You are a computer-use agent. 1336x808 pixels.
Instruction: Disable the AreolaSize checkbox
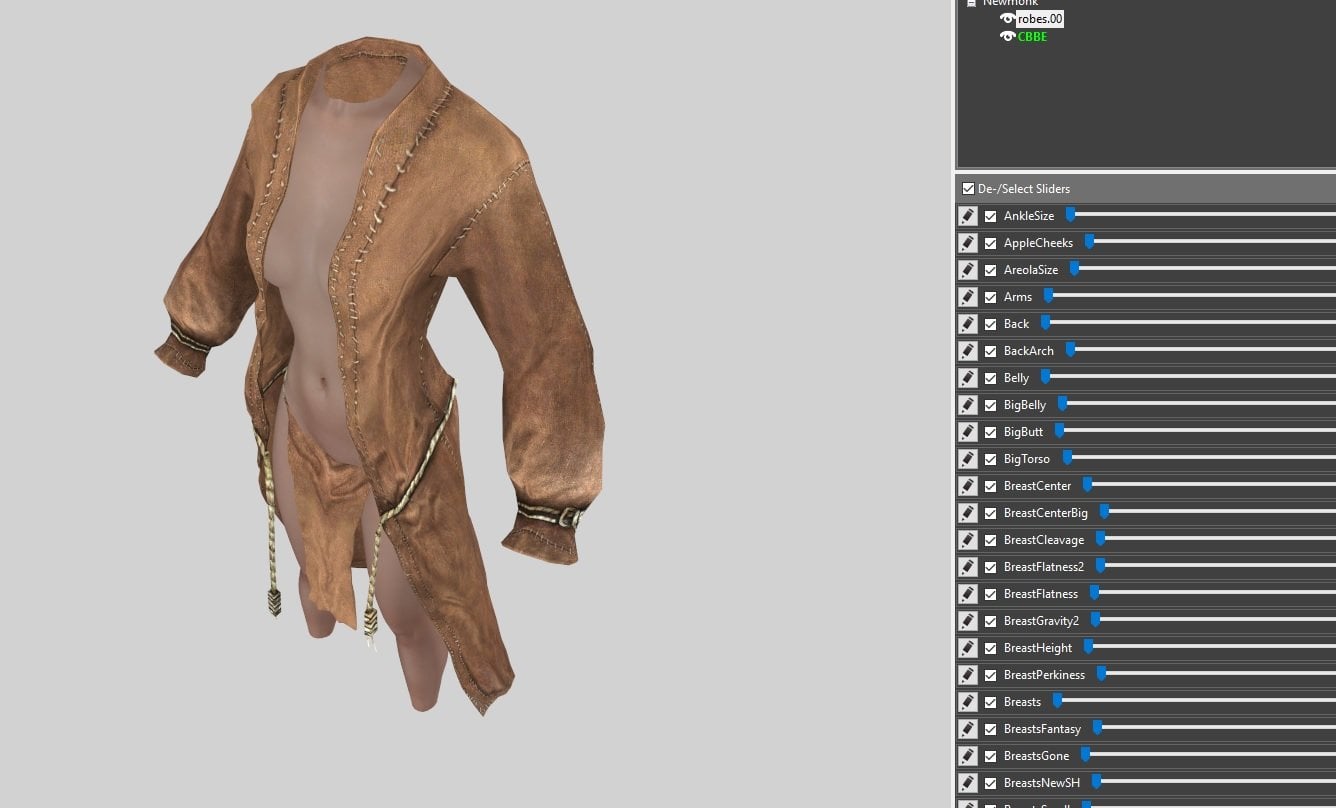click(x=990, y=270)
